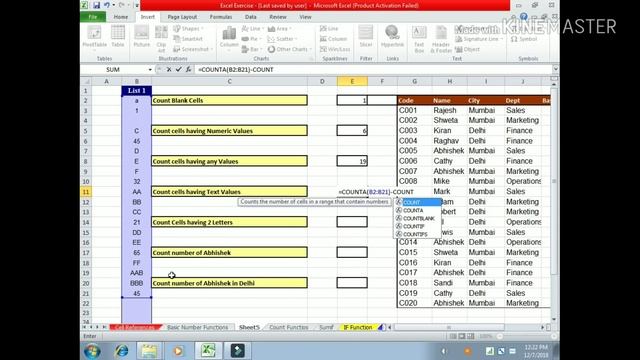Insert a Win/Loss sparkline
640x360 pixels.
[x=335, y=49]
